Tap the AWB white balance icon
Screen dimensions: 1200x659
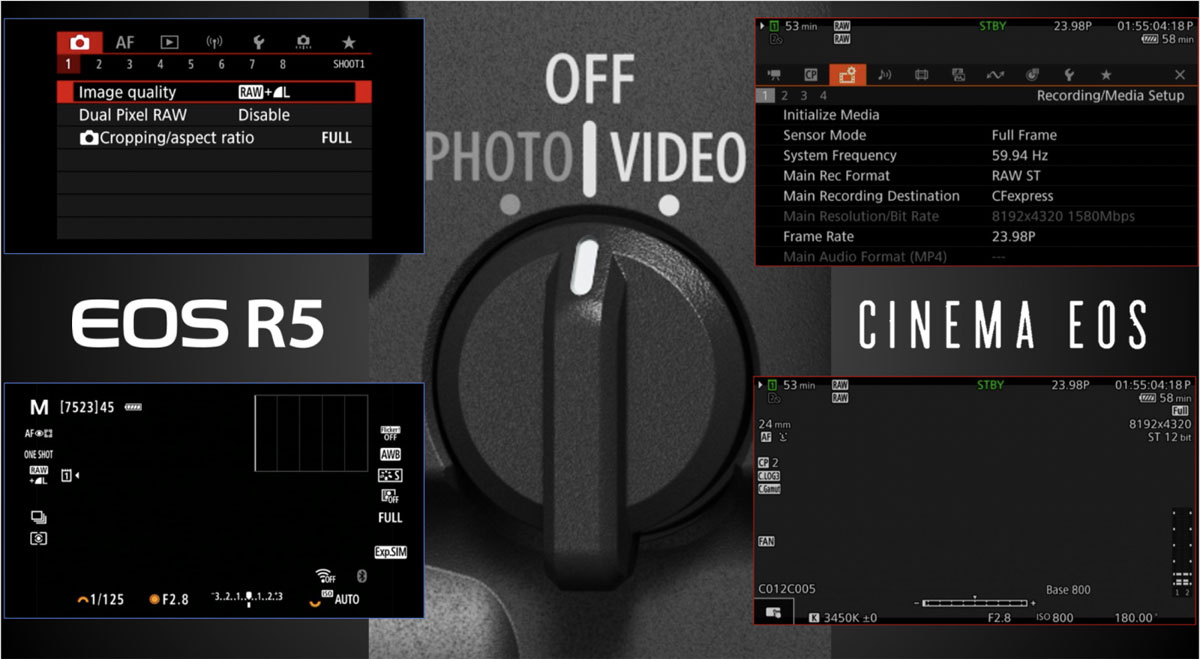(390, 454)
